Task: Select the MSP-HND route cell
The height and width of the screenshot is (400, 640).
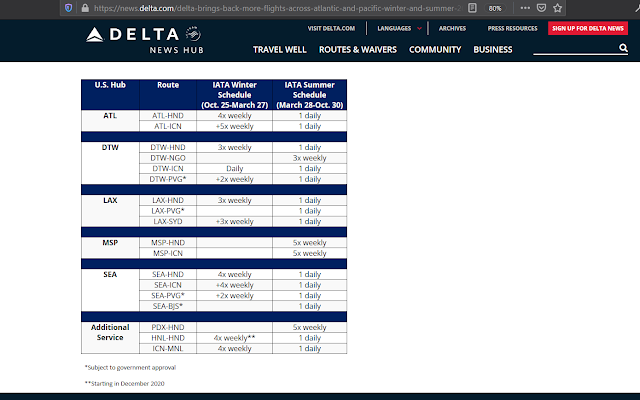Action: click(x=168, y=243)
